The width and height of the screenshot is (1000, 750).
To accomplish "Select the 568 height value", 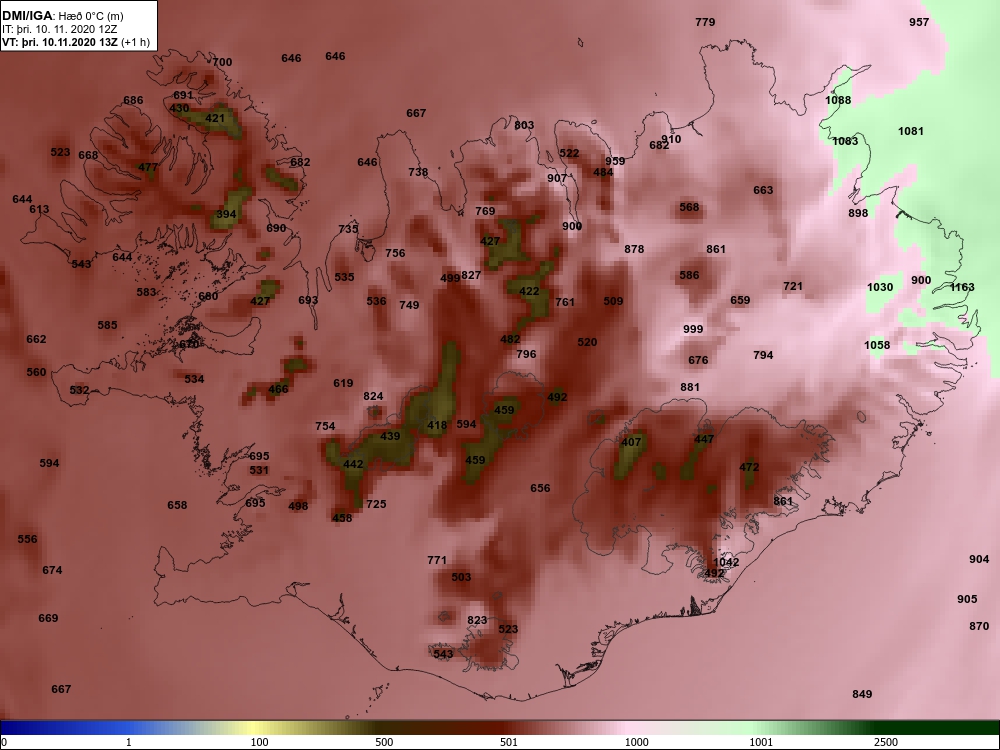I will pyautogui.click(x=689, y=207).
